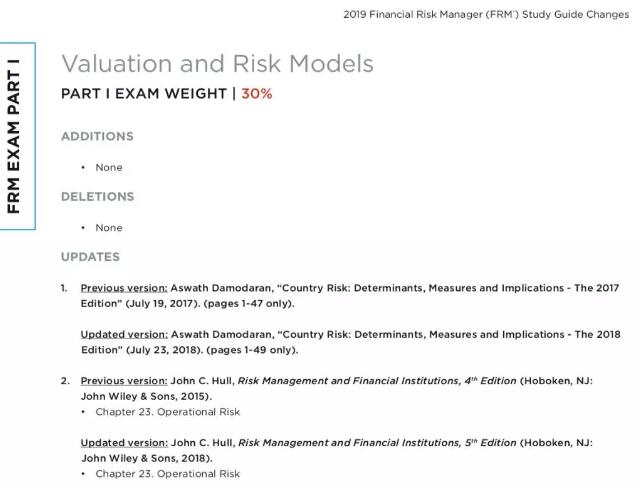Click Chapter 23 bullet below the 2015 citation
Screen dimensions: 643x484
[x=167, y=412]
